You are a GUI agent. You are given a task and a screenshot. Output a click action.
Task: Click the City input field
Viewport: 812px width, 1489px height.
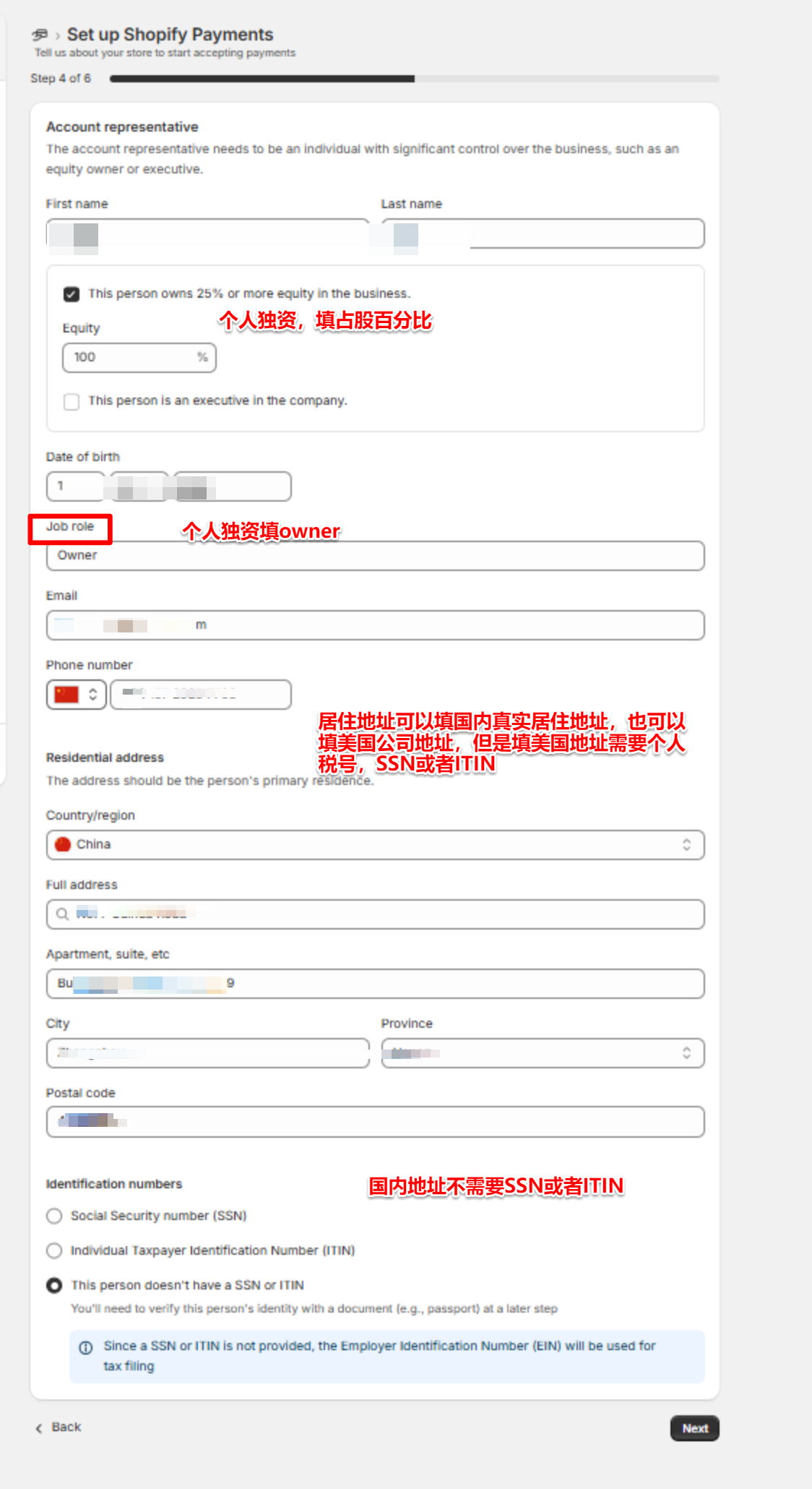click(208, 1053)
